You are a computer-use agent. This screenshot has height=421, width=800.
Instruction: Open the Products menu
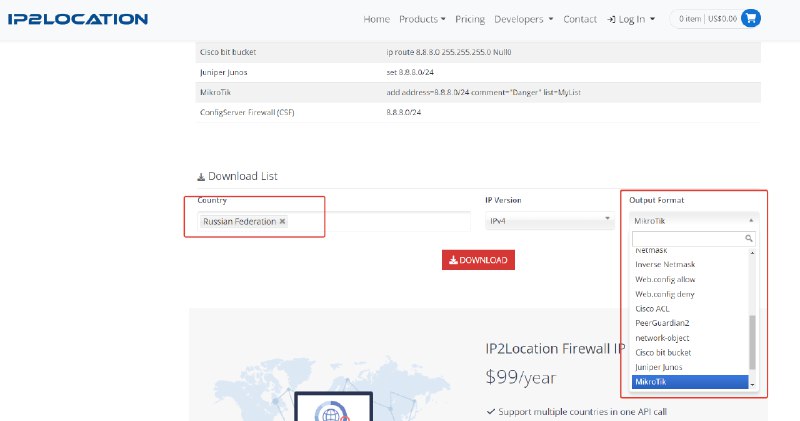click(422, 19)
